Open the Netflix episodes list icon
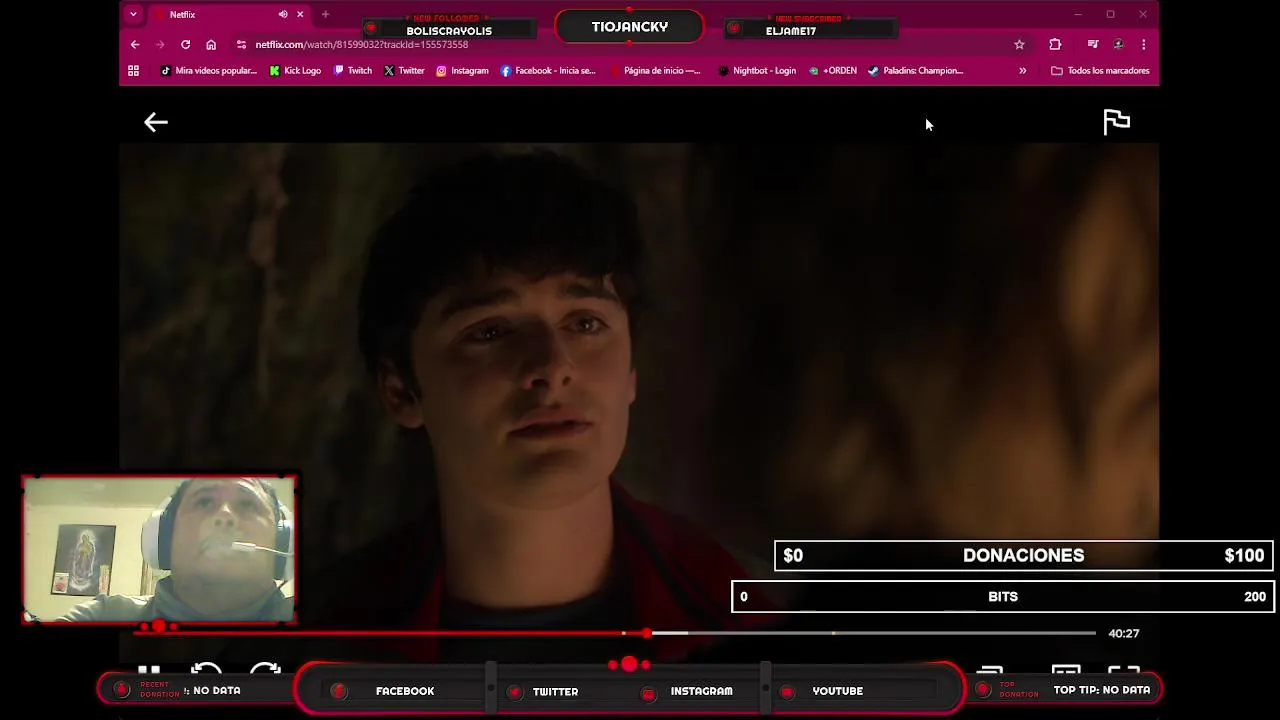This screenshot has width=1280, height=720. pos(989,670)
